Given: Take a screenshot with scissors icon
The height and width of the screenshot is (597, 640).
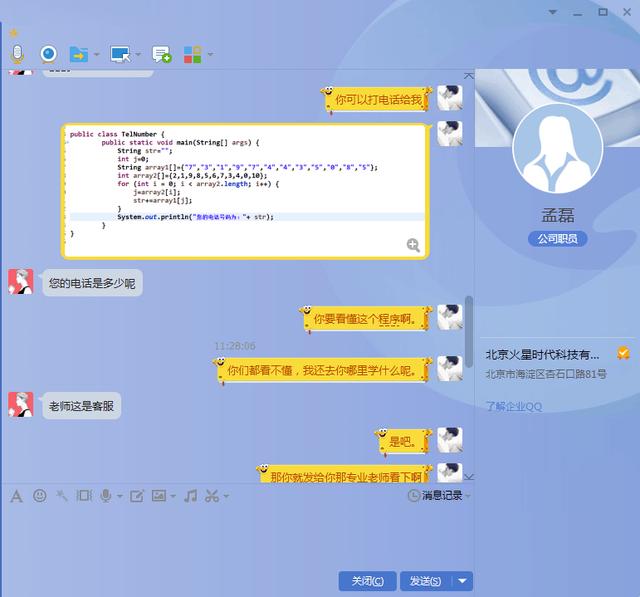Looking at the screenshot, I should tap(212, 496).
